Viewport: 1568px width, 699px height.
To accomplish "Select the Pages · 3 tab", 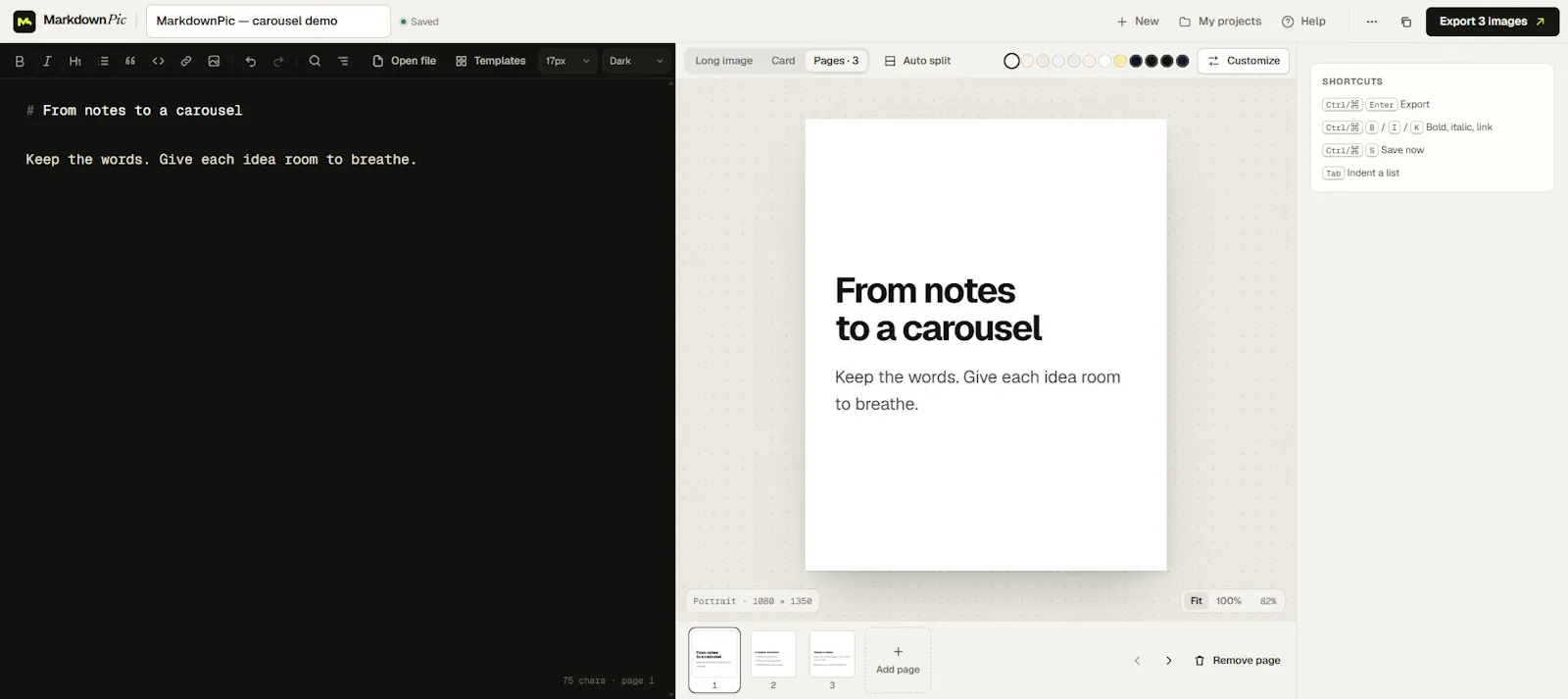I will 836,61.
